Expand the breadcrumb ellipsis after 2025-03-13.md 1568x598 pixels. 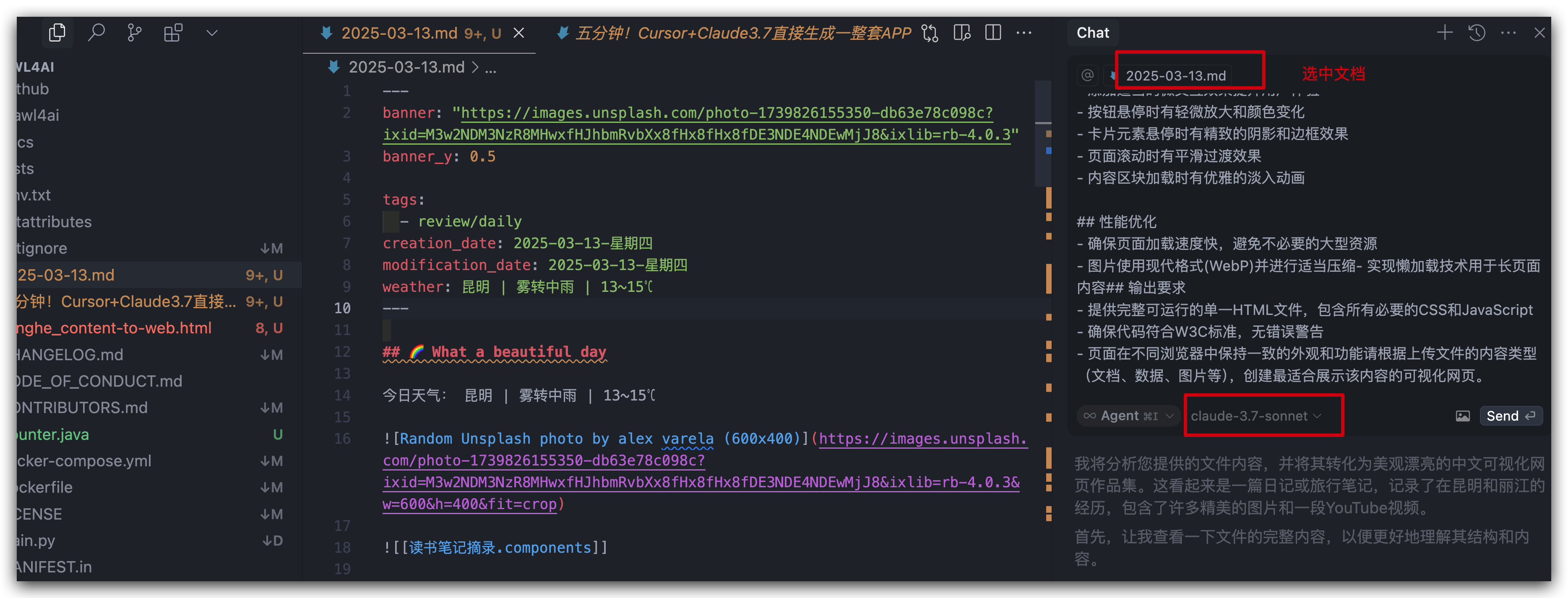(491, 68)
